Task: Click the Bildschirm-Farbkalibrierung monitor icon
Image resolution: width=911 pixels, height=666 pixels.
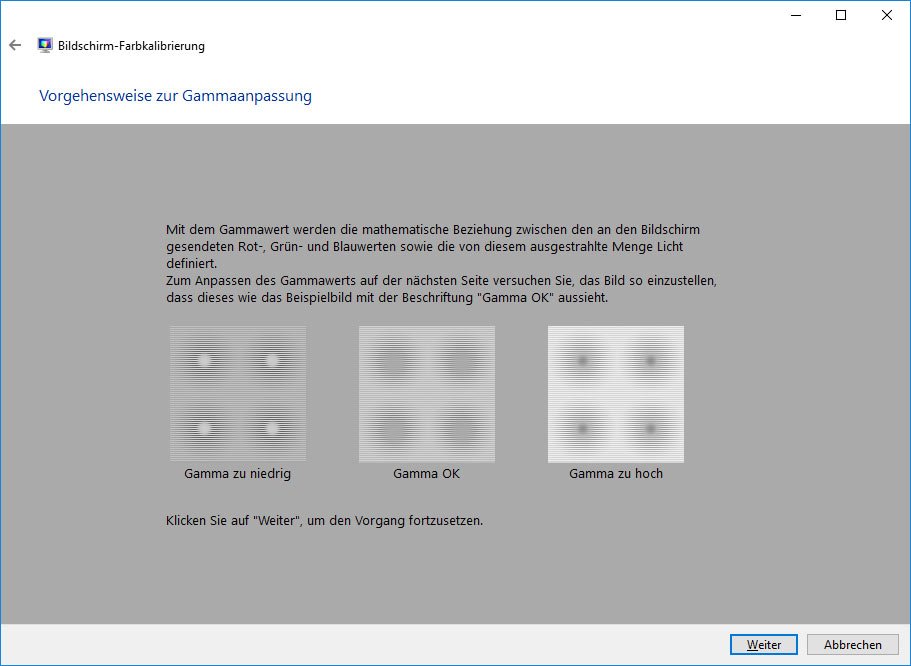Action: (45, 46)
